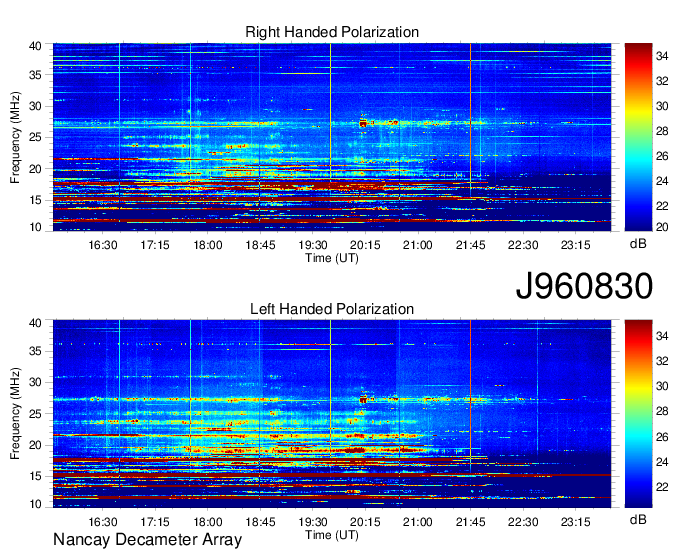Click the 25 MHz tick on the top plot
680x552 pixels.
35,137
